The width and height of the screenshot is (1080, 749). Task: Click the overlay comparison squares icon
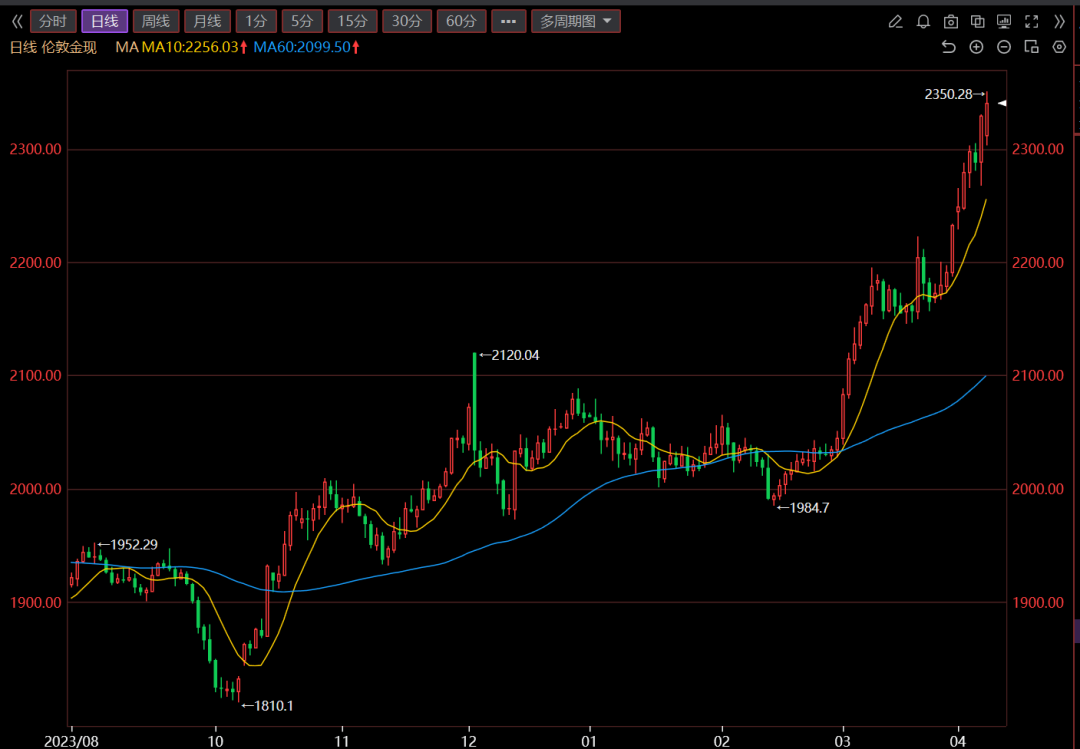click(978, 21)
